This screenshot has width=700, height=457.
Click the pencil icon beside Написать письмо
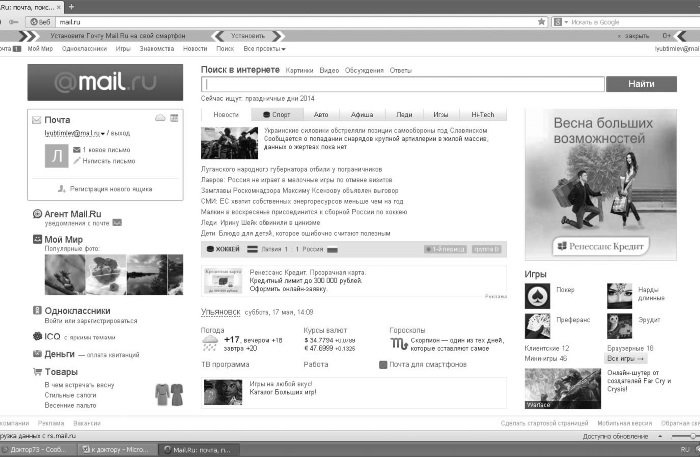tap(77, 161)
